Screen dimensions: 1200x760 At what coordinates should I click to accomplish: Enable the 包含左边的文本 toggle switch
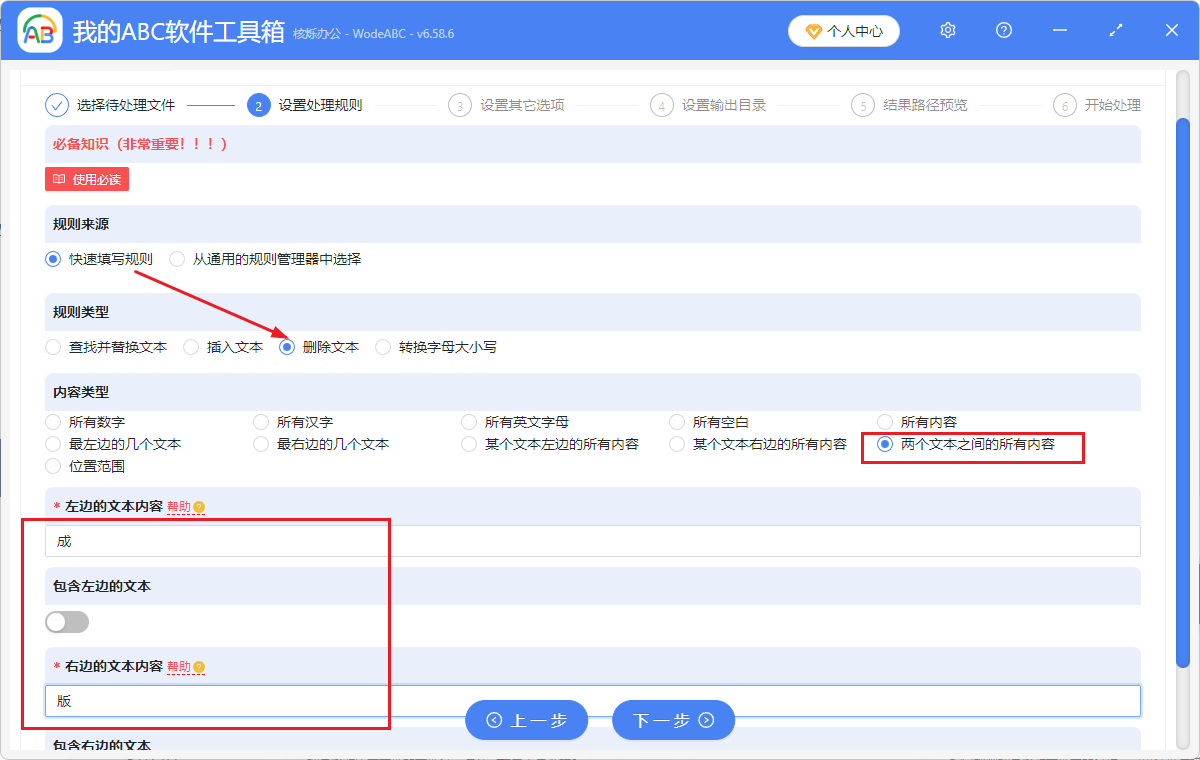tap(67, 621)
